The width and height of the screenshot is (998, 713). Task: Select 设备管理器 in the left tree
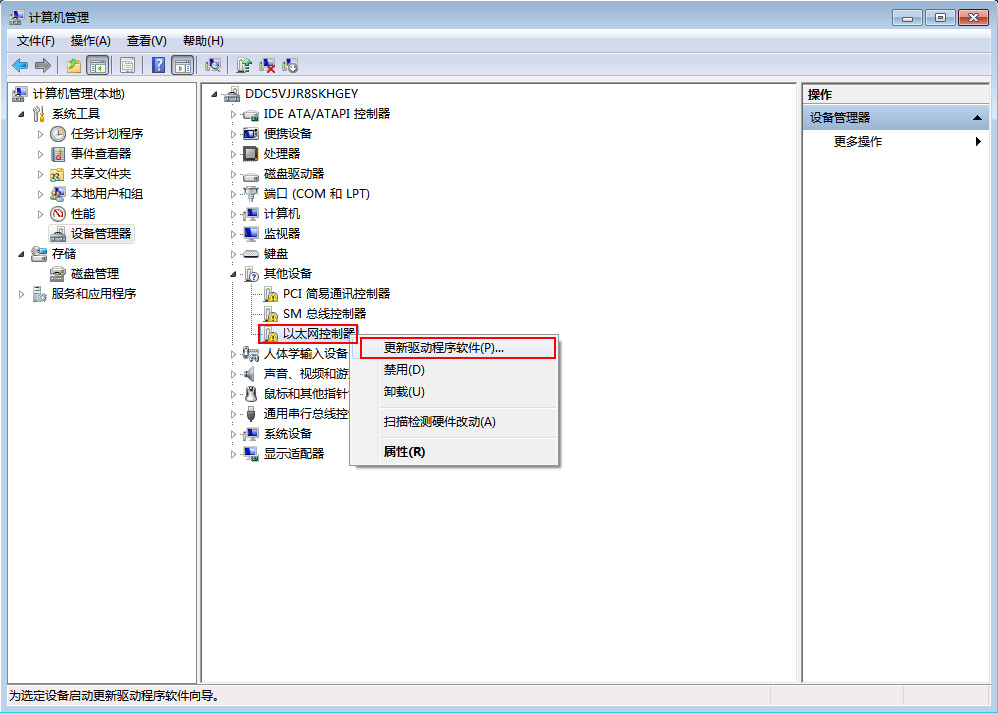click(101, 234)
